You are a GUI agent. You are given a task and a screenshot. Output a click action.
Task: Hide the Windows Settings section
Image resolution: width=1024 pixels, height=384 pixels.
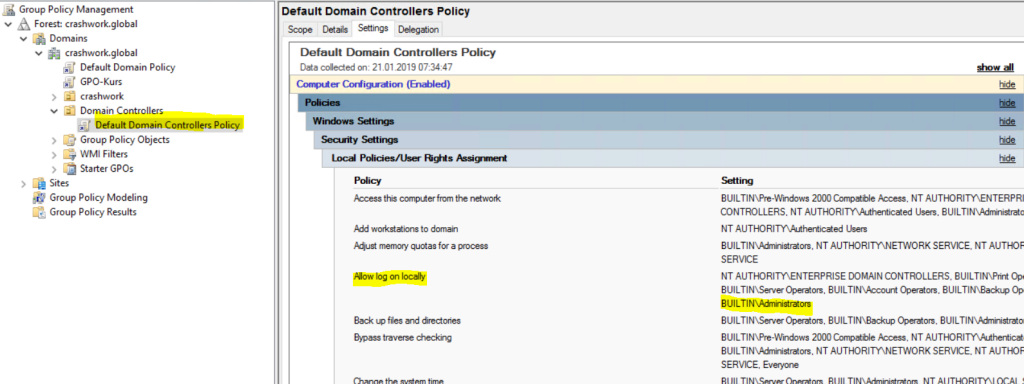coord(1006,121)
